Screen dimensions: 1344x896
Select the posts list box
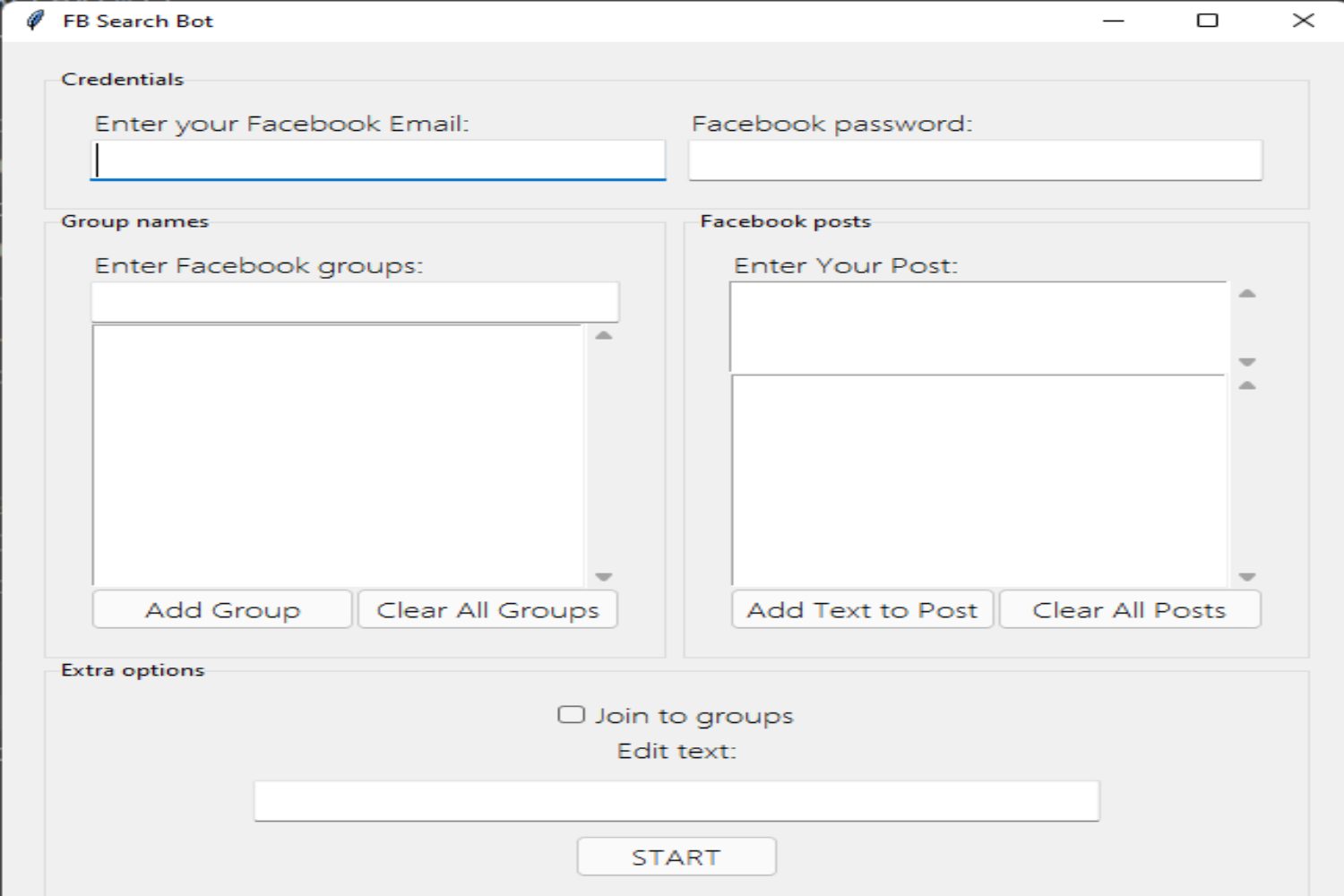pos(978,480)
